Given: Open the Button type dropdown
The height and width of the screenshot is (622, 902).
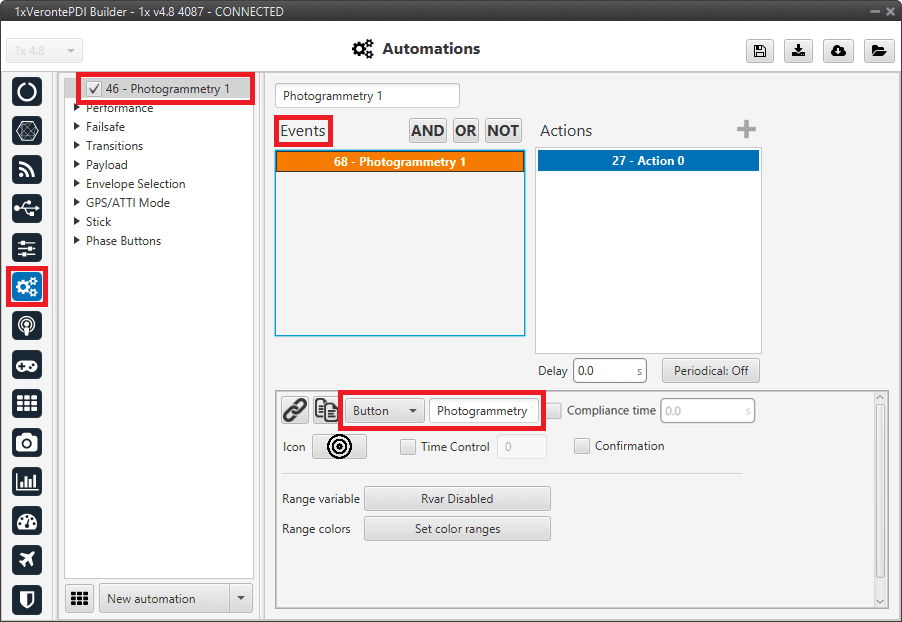Looking at the screenshot, I should (384, 410).
